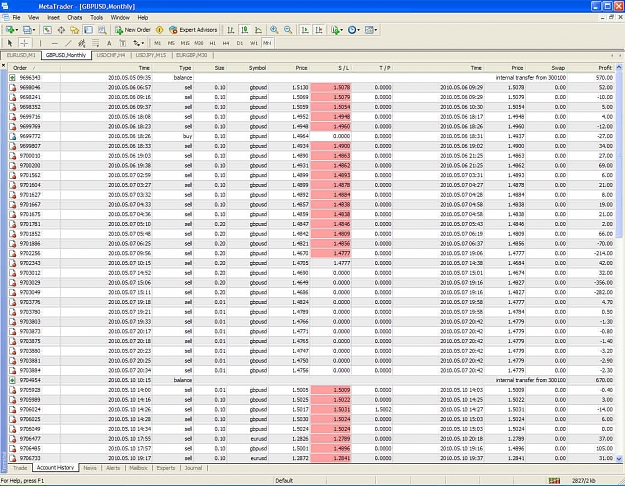
Task: Sort by the Symbol column header
Action: [247, 68]
